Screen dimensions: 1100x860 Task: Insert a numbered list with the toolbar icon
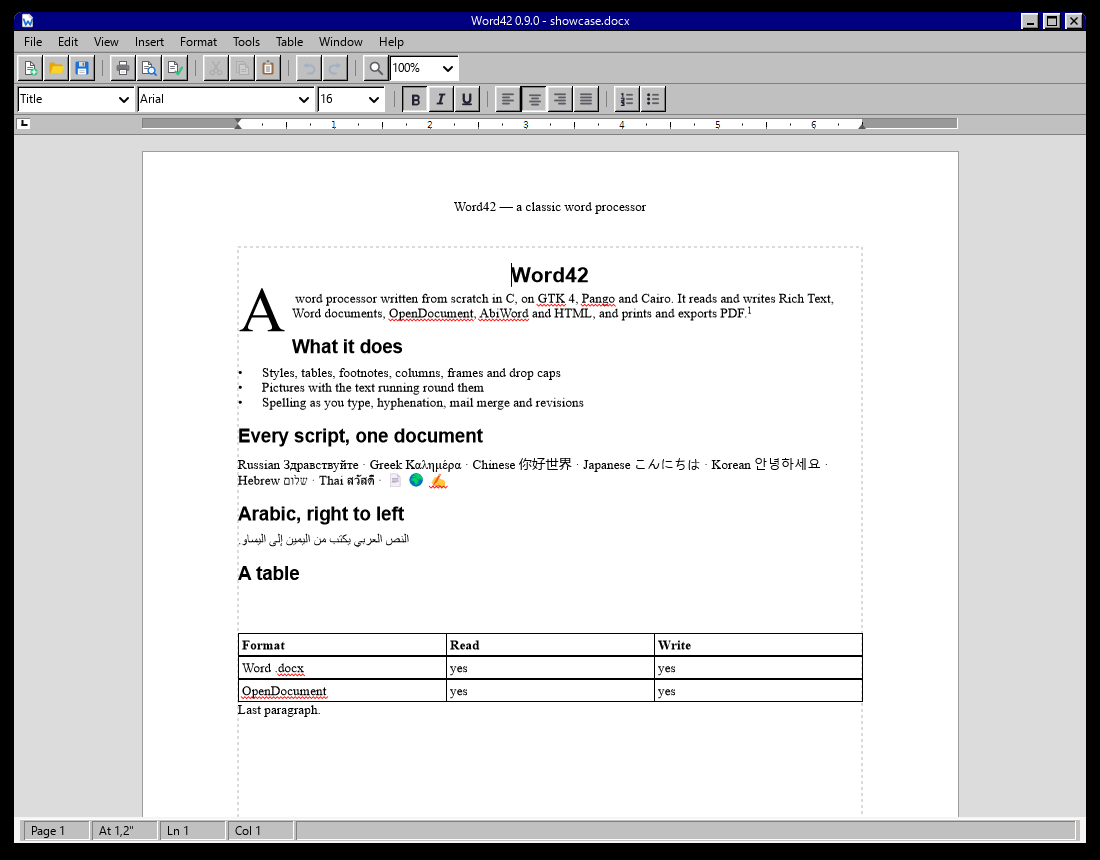[626, 99]
